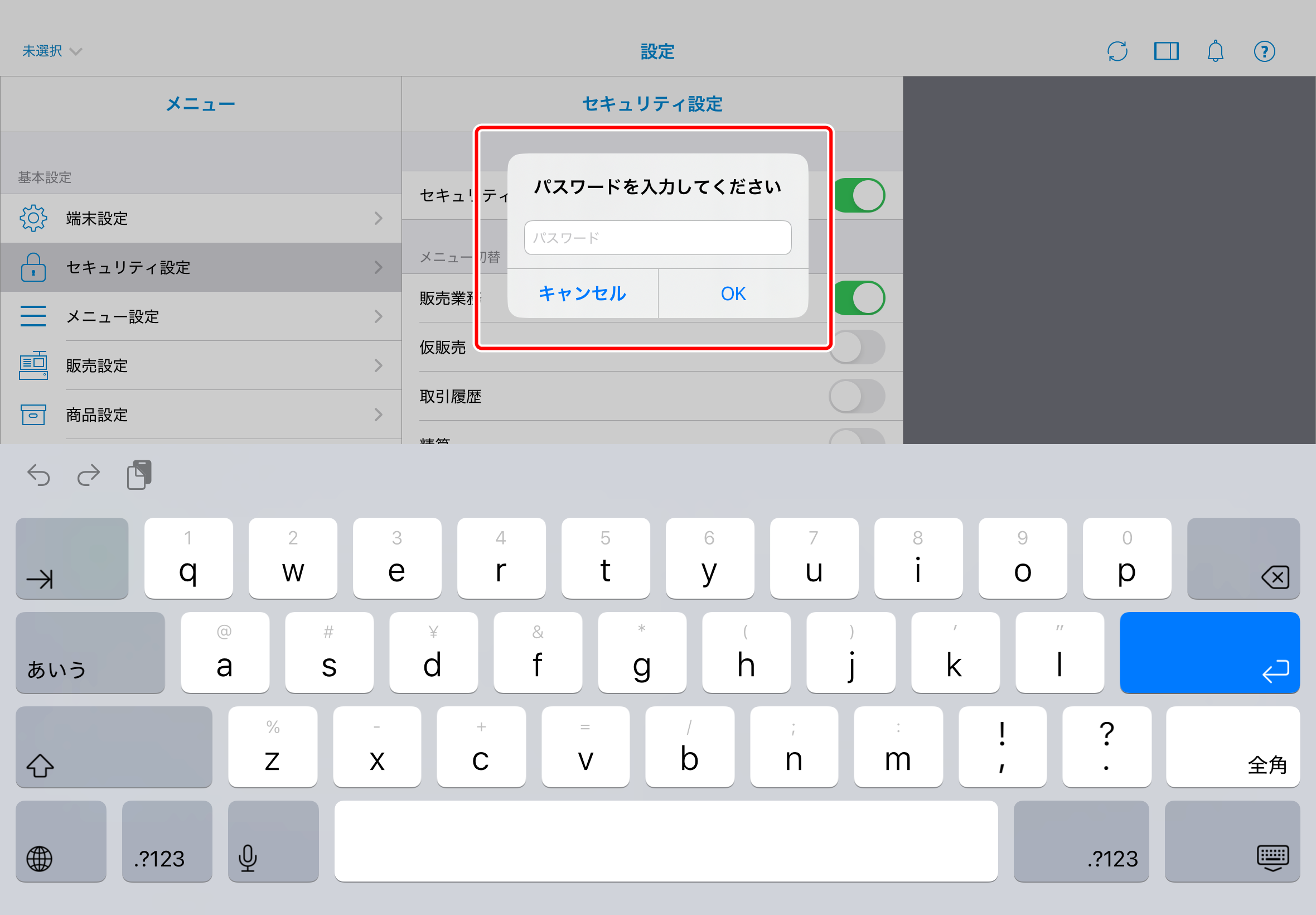
Task: Tap the m key
Action: click(898, 747)
